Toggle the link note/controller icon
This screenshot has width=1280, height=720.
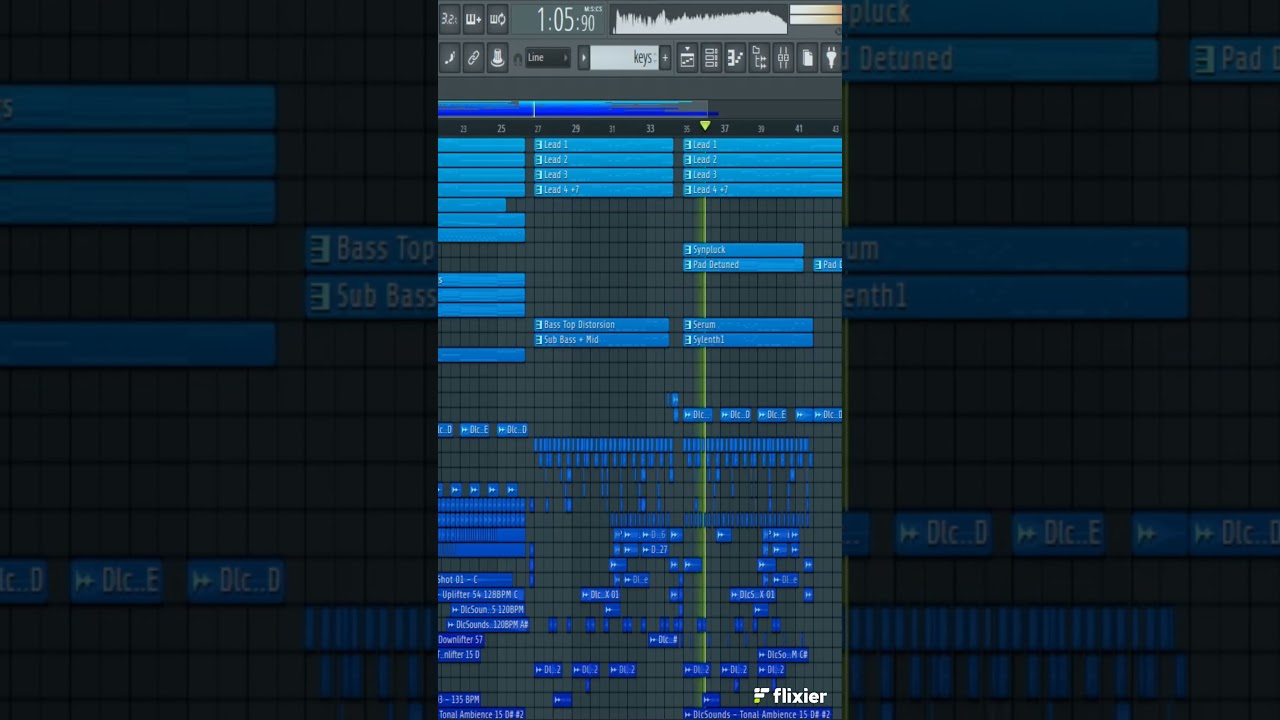474,58
